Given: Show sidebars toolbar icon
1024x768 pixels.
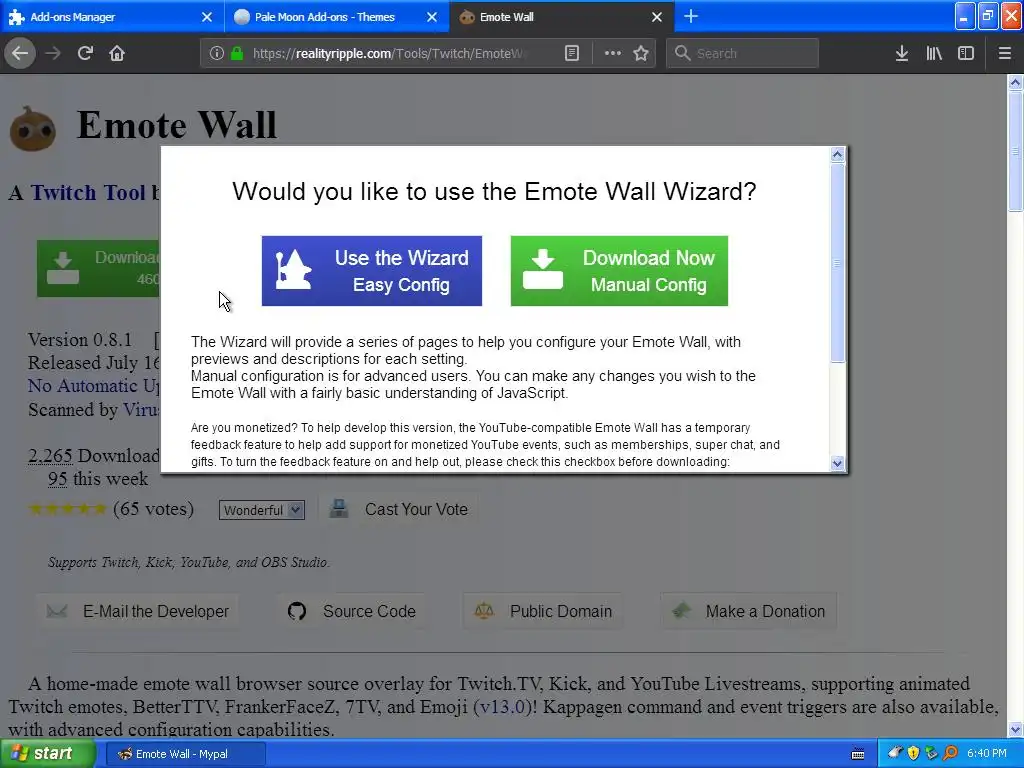Looking at the screenshot, I should (x=966, y=53).
